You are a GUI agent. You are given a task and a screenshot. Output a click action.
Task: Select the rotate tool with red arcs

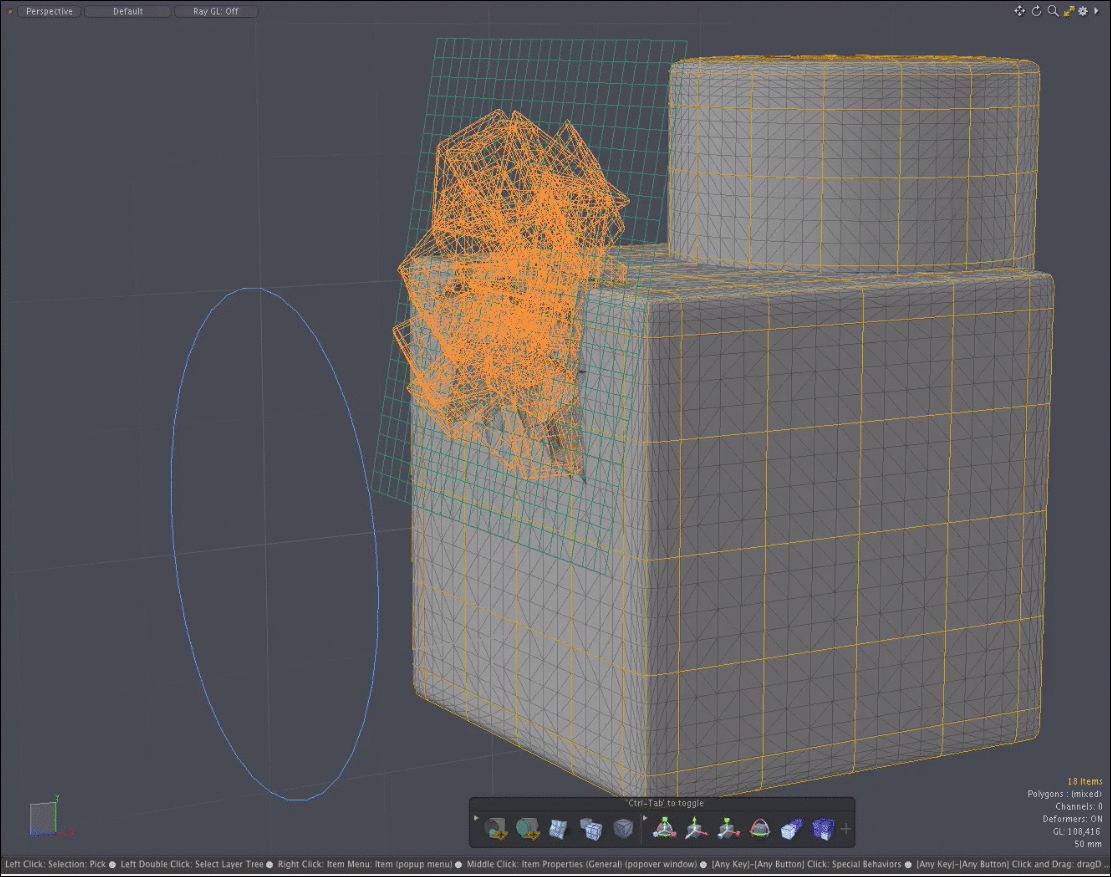(760, 828)
